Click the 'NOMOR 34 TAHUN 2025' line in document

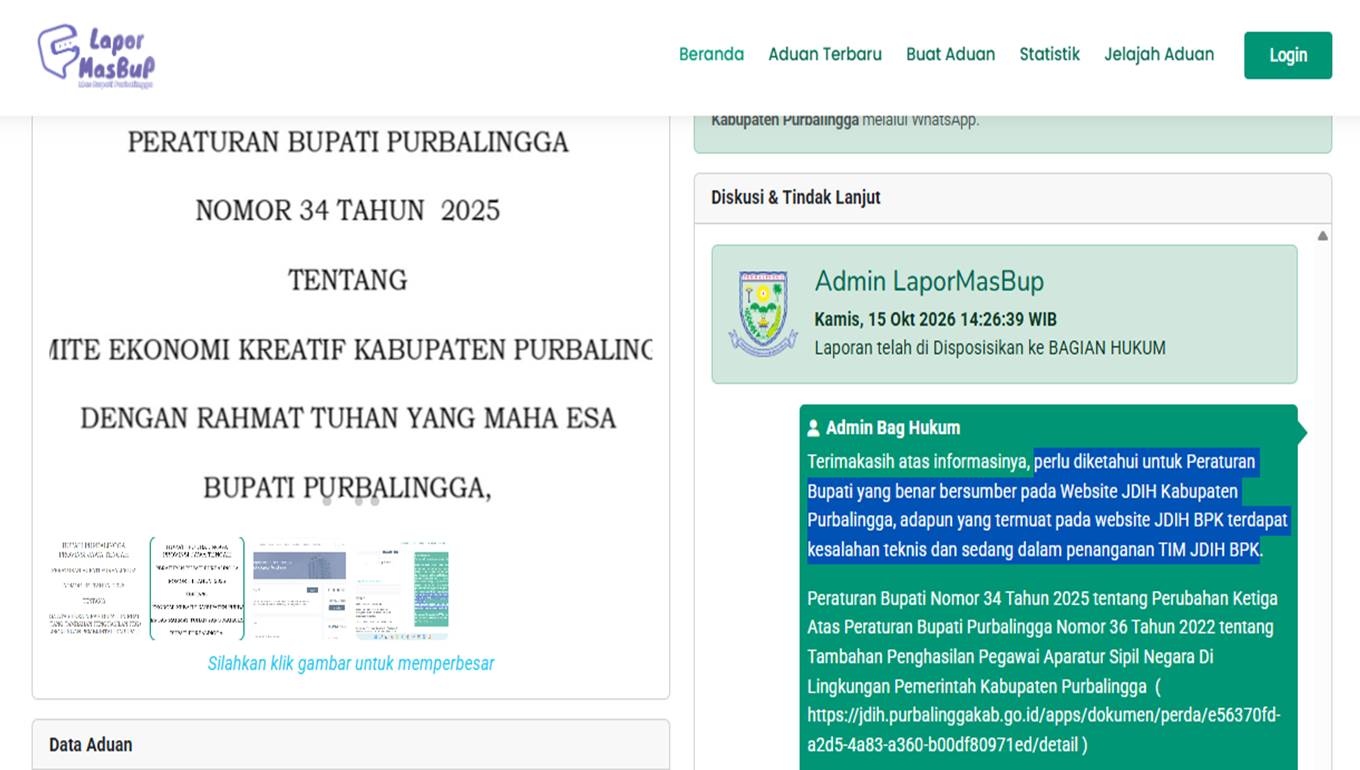[x=347, y=210]
